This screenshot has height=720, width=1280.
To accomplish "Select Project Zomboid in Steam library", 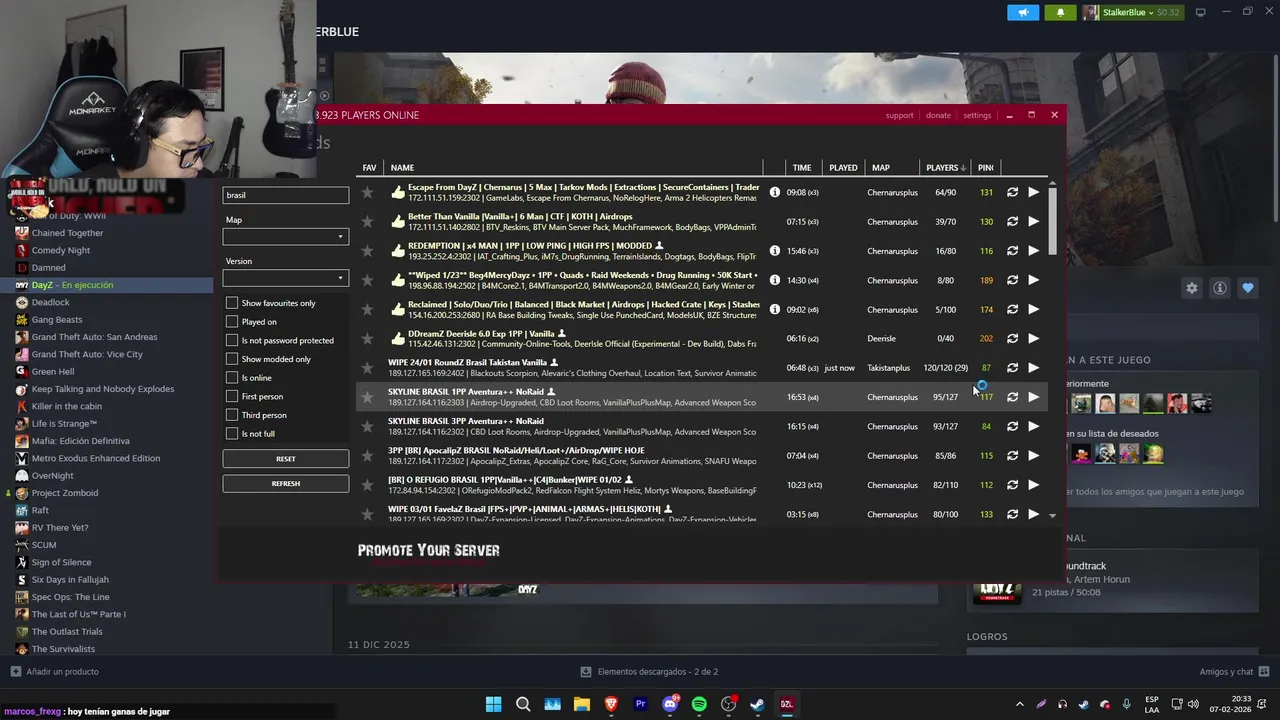I will coord(65,493).
